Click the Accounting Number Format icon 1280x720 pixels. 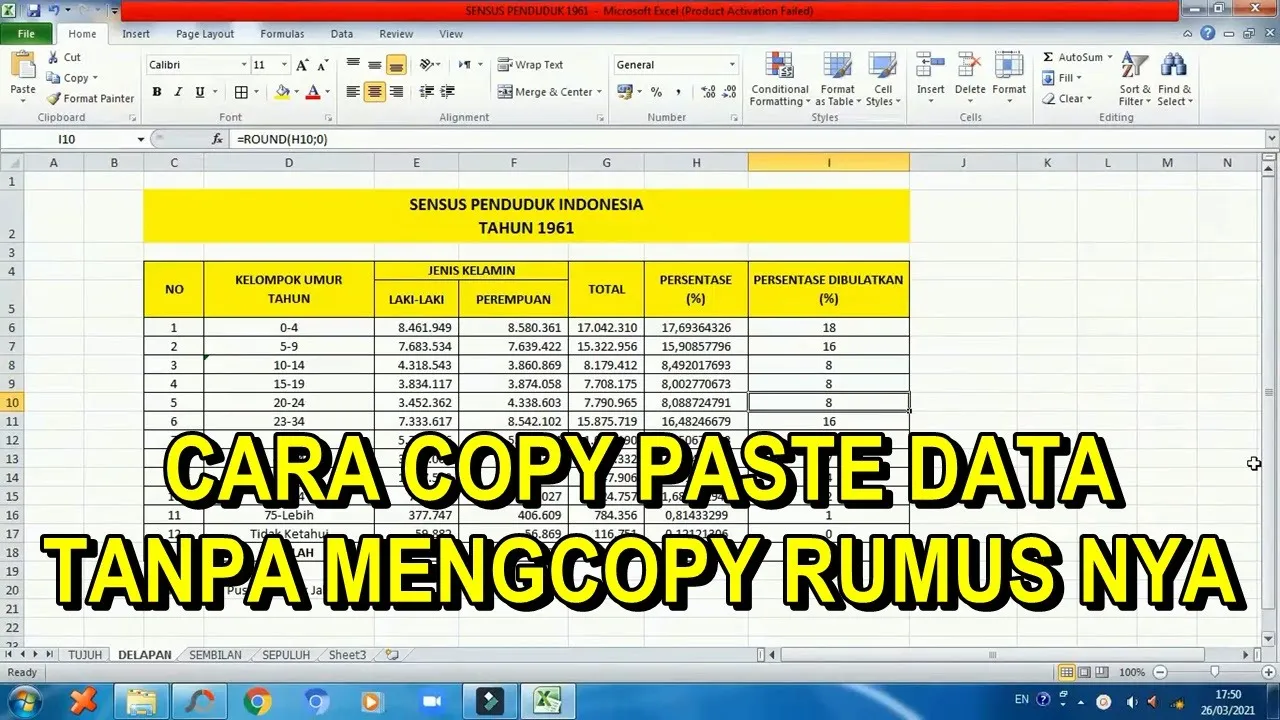[x=625, y=92]
